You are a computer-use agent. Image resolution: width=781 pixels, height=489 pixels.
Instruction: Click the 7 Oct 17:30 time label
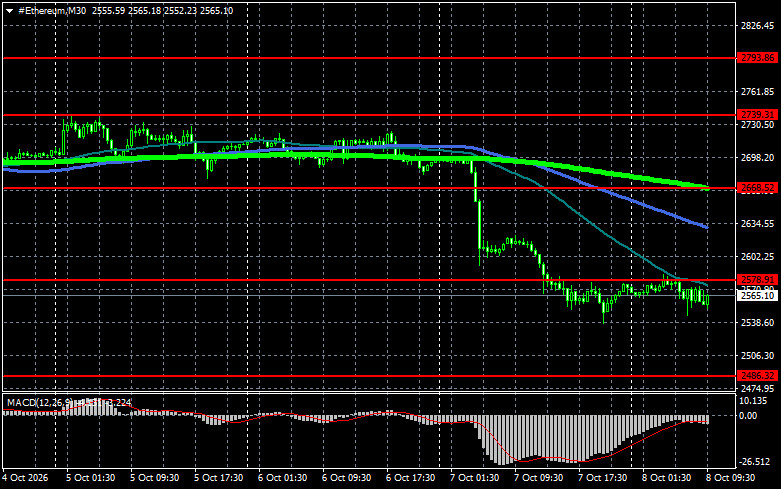coord(603,478)
